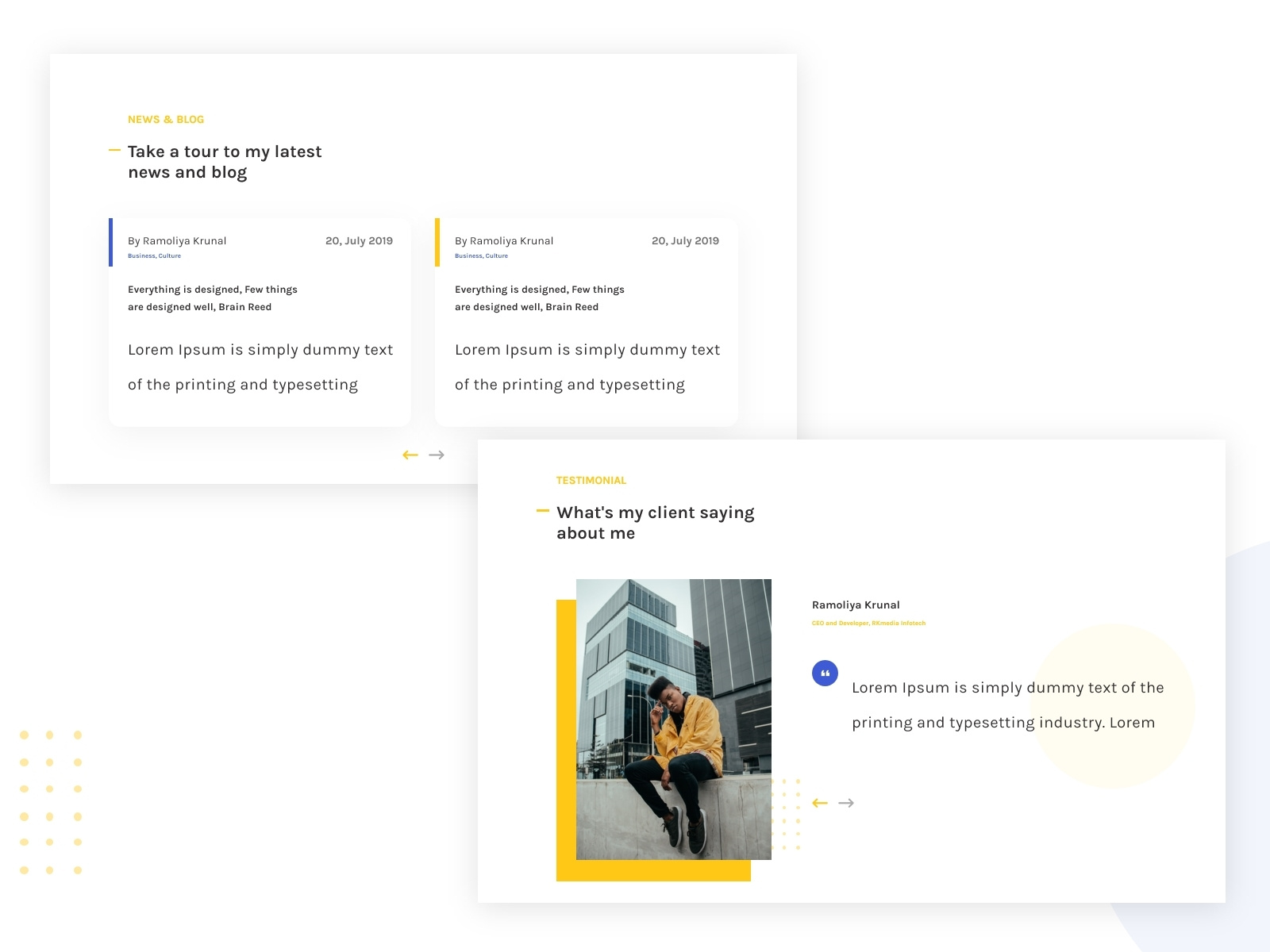Click the TESTIMONIAL section label
Image resolution: width=1270 pixels, height=952 pixels.
coord(591,480)
